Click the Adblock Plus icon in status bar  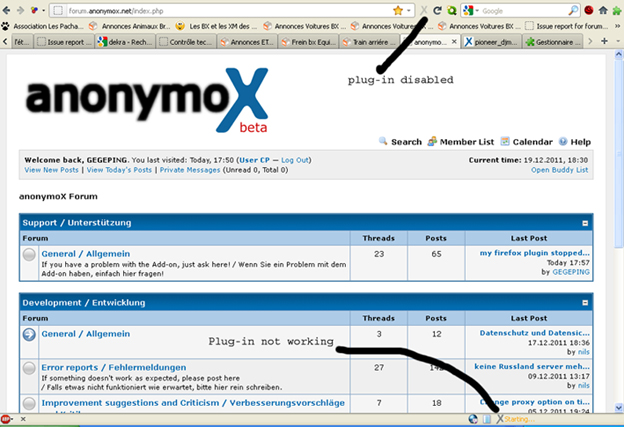pos(7,419)
